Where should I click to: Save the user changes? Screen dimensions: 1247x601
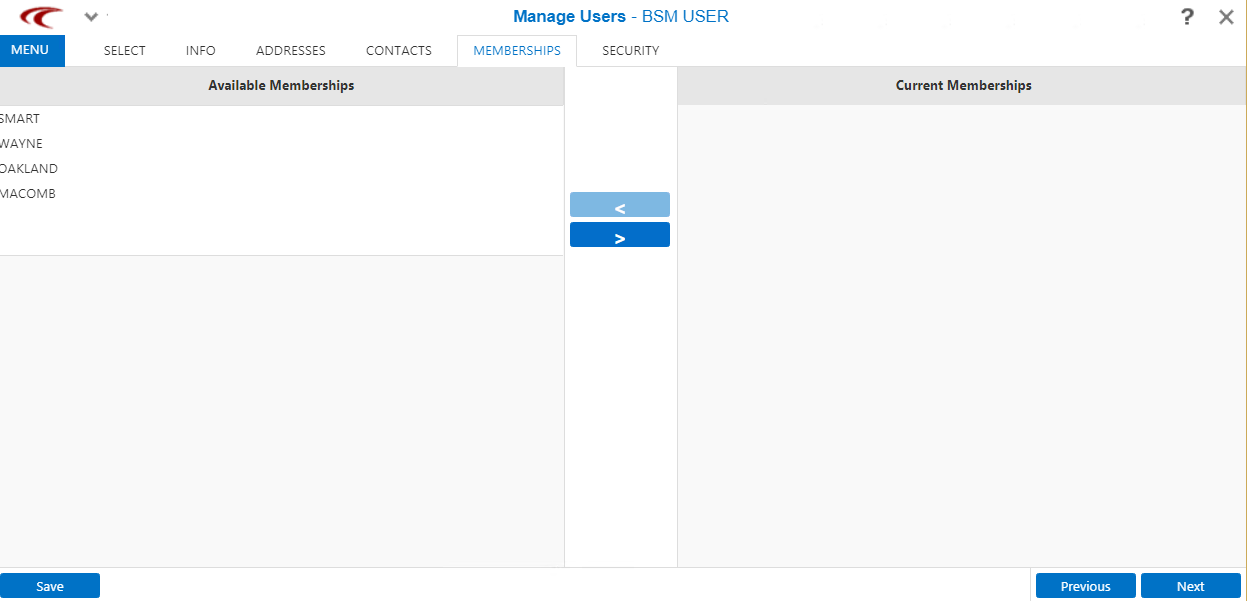(x=50, y=586)
